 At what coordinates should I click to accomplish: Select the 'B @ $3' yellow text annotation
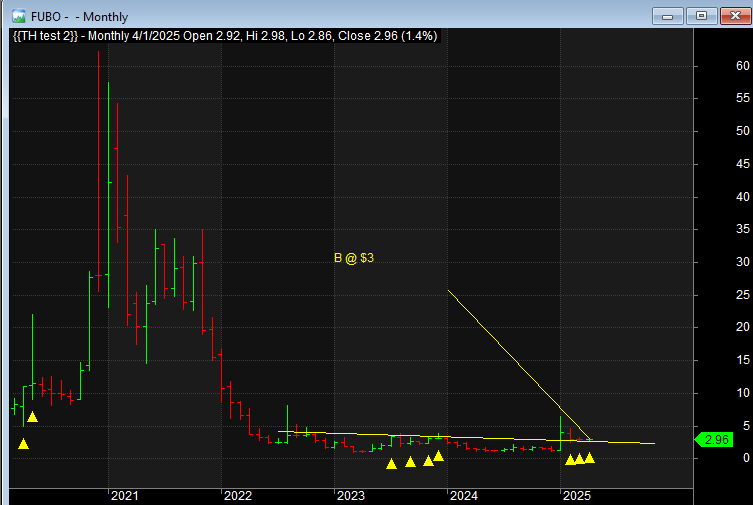[354, 258]
